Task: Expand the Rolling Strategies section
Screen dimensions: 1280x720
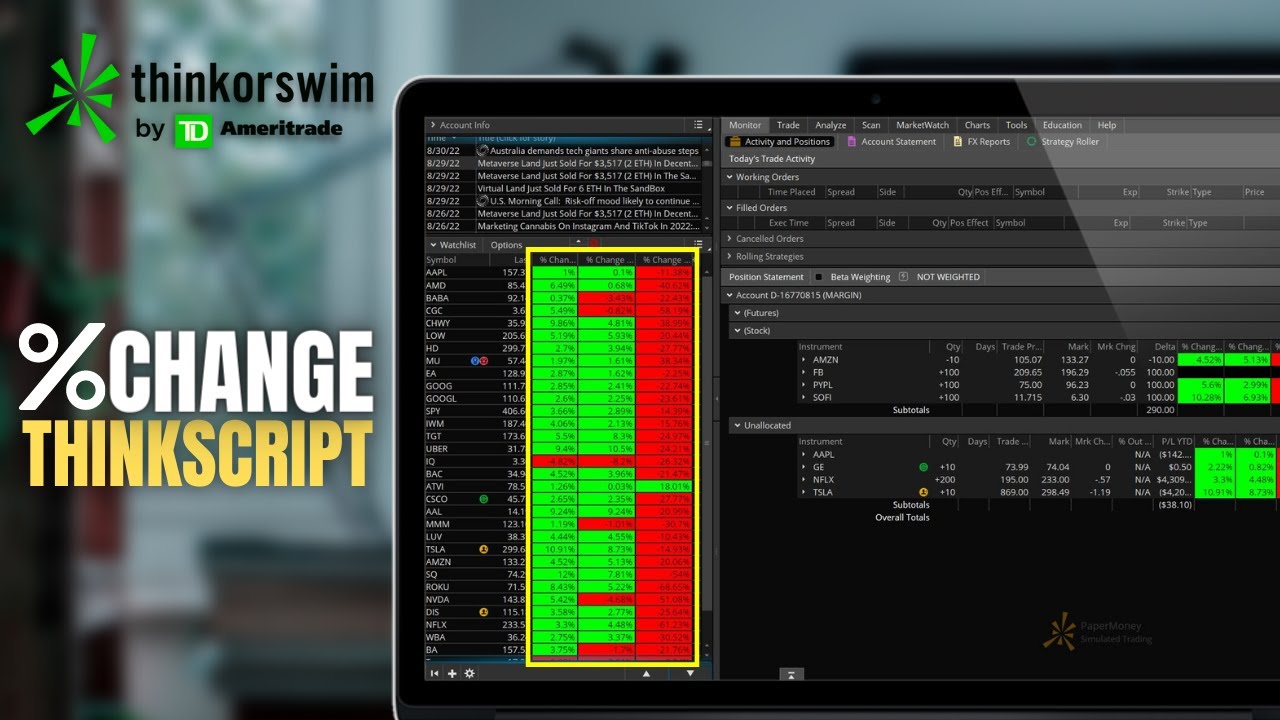Action: (x=730, y=257)
